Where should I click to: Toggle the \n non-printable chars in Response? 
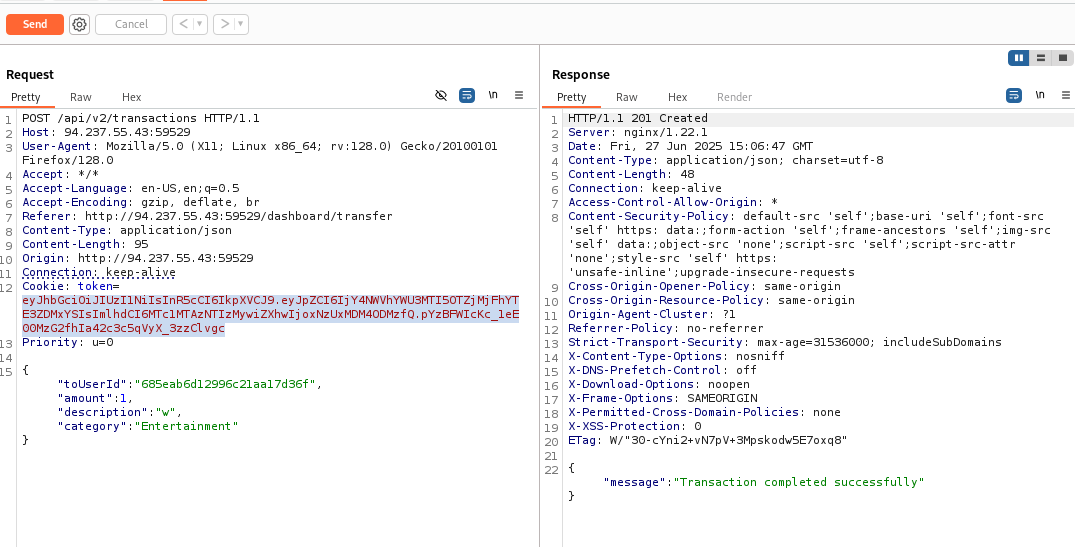(x=1040, y=96)
